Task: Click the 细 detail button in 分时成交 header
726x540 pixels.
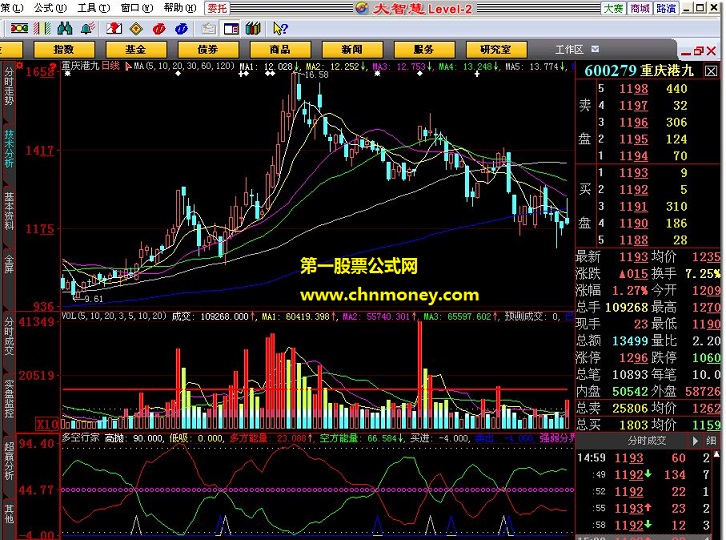Action: click(712, 441)
